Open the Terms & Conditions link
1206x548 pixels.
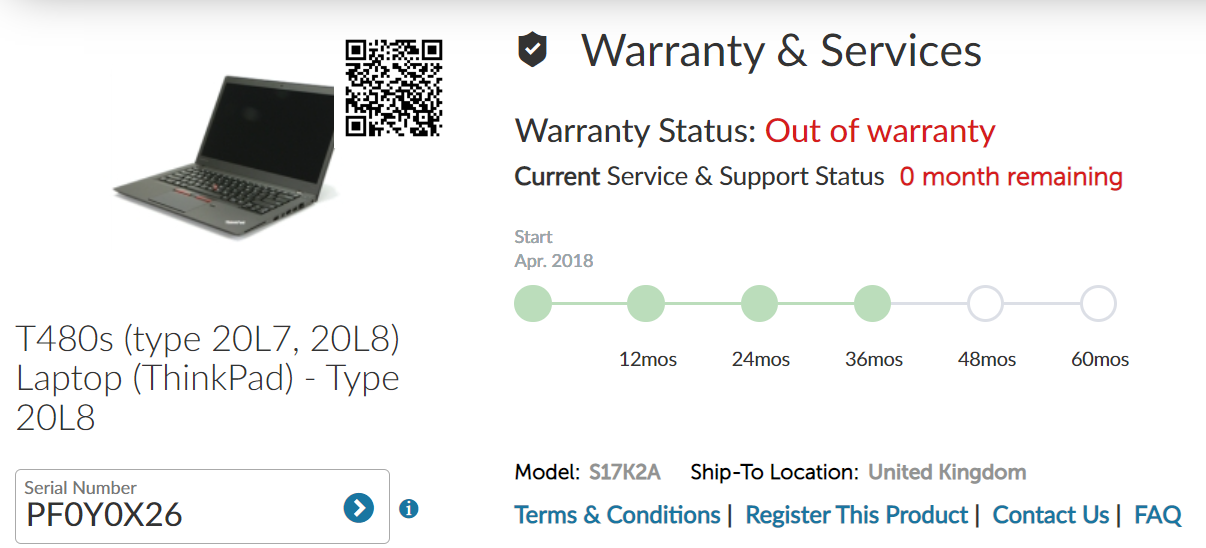pos(617,515)
